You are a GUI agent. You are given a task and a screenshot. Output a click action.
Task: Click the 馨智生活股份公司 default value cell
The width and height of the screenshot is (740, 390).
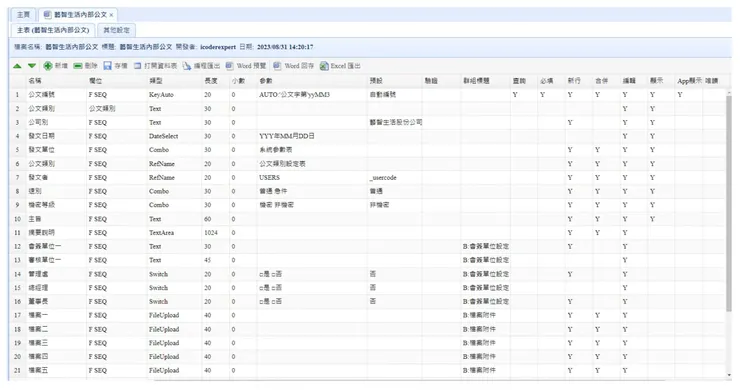pyautogui.click(x=394, y=122)
